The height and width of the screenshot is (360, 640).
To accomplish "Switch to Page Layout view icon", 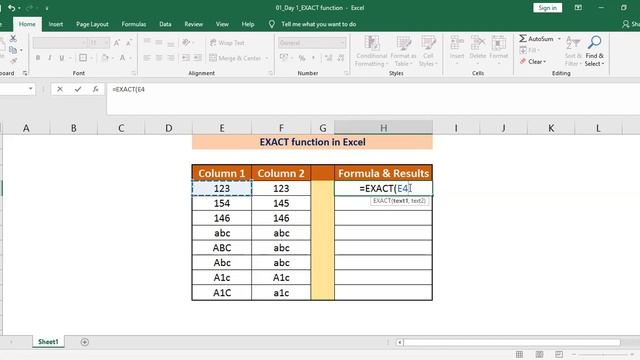I will coord(539,354).
